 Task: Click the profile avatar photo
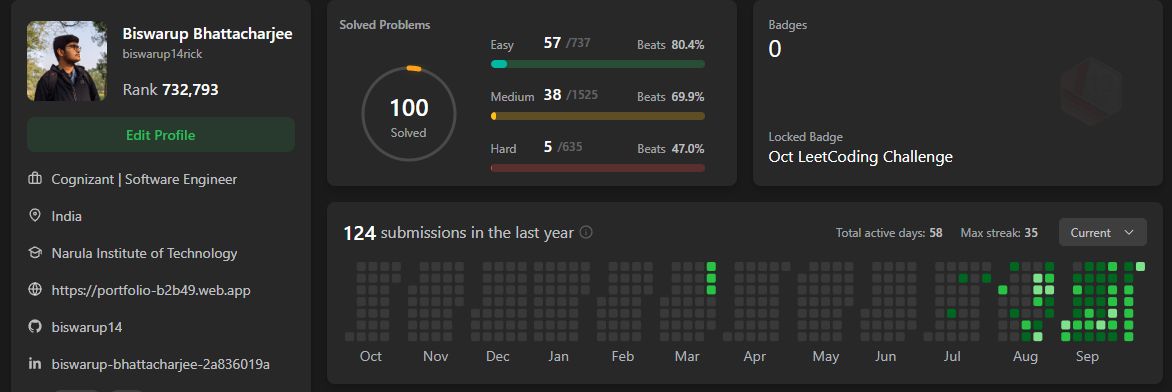[67, 61]
